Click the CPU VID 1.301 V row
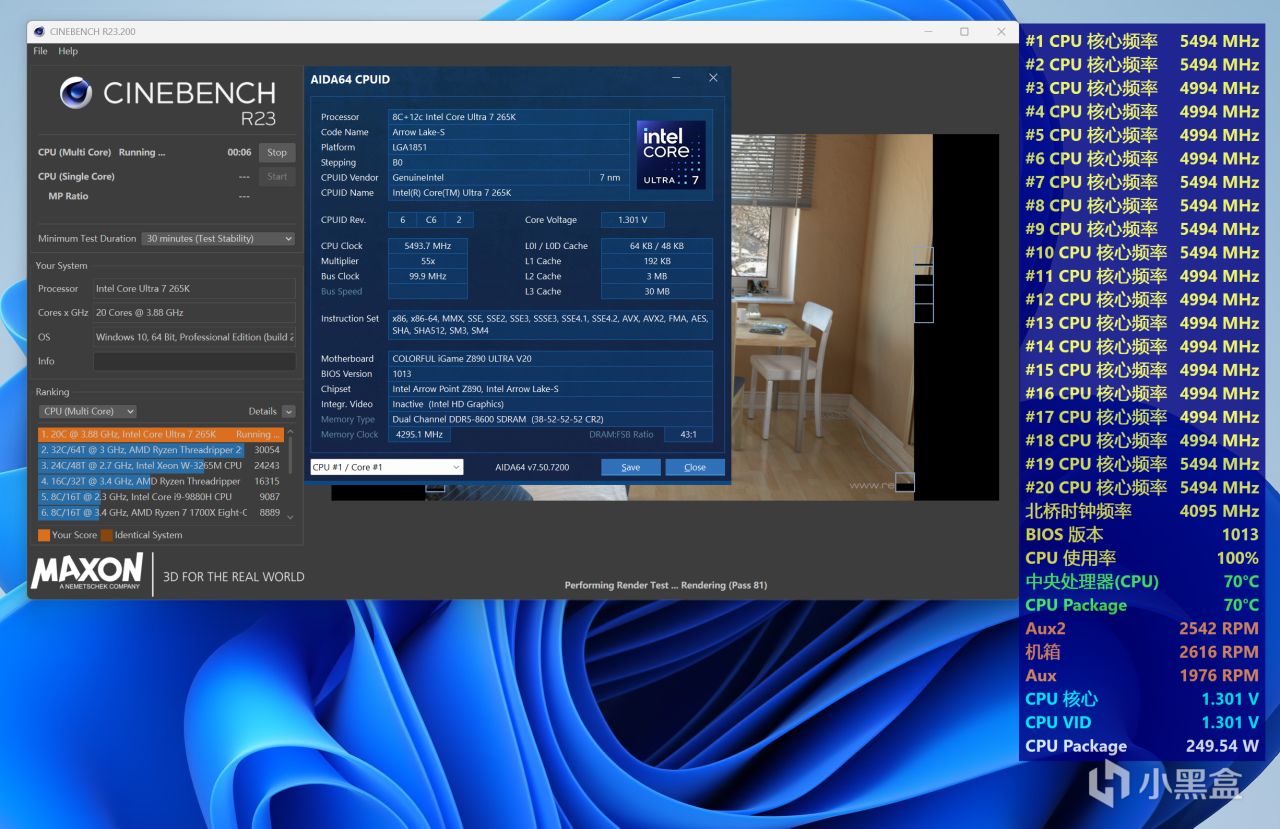This screenshot has width=1280, height=829. click(x=1142, y=722)
